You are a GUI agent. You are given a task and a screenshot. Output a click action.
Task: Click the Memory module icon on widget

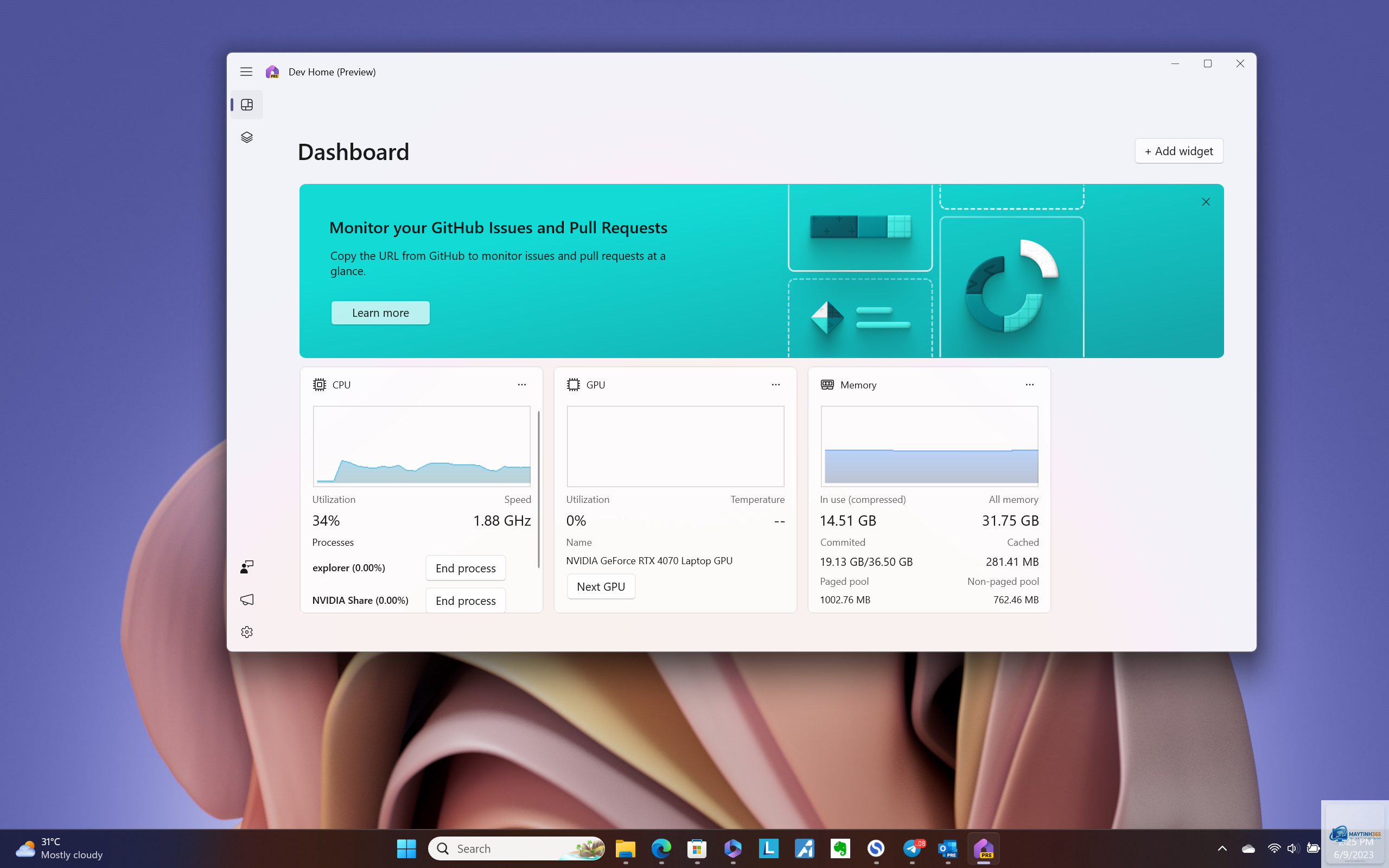(x=827, y=385)
